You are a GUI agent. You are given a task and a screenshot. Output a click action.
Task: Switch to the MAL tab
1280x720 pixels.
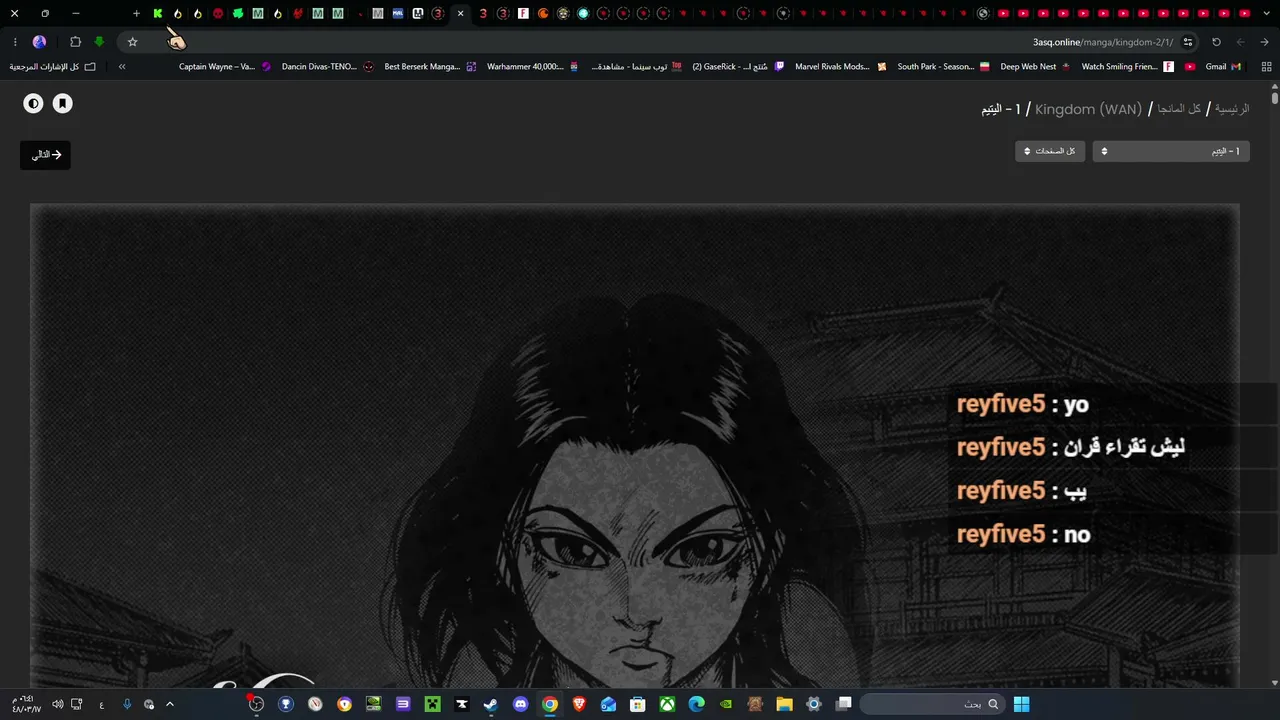click(398, 14)
